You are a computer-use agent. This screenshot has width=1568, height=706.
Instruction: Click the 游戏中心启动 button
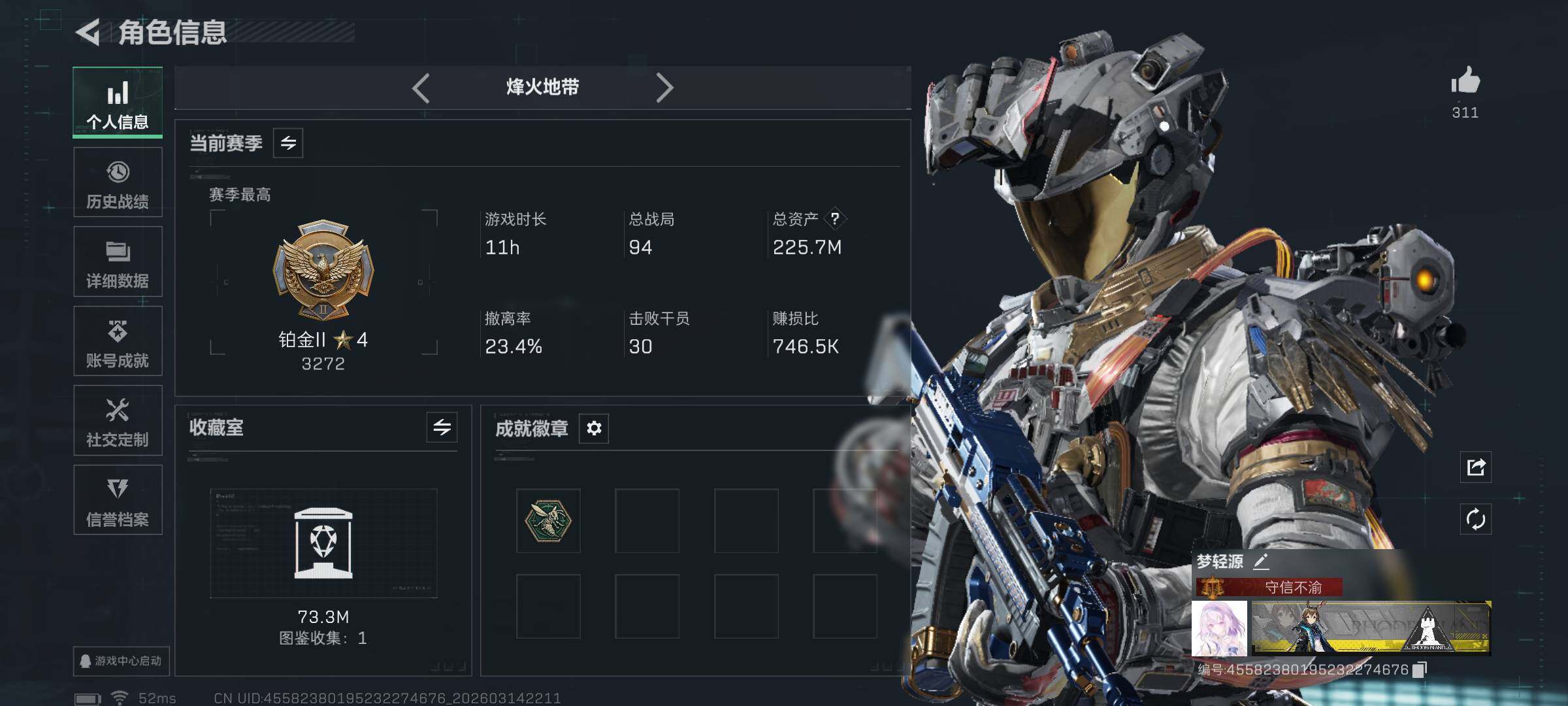(122, 661)
